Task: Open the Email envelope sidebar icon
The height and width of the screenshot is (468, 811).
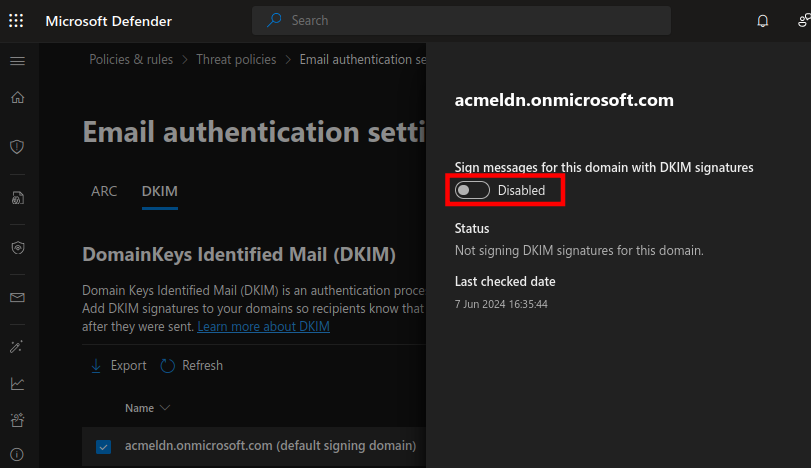Action: click(17, 297)
